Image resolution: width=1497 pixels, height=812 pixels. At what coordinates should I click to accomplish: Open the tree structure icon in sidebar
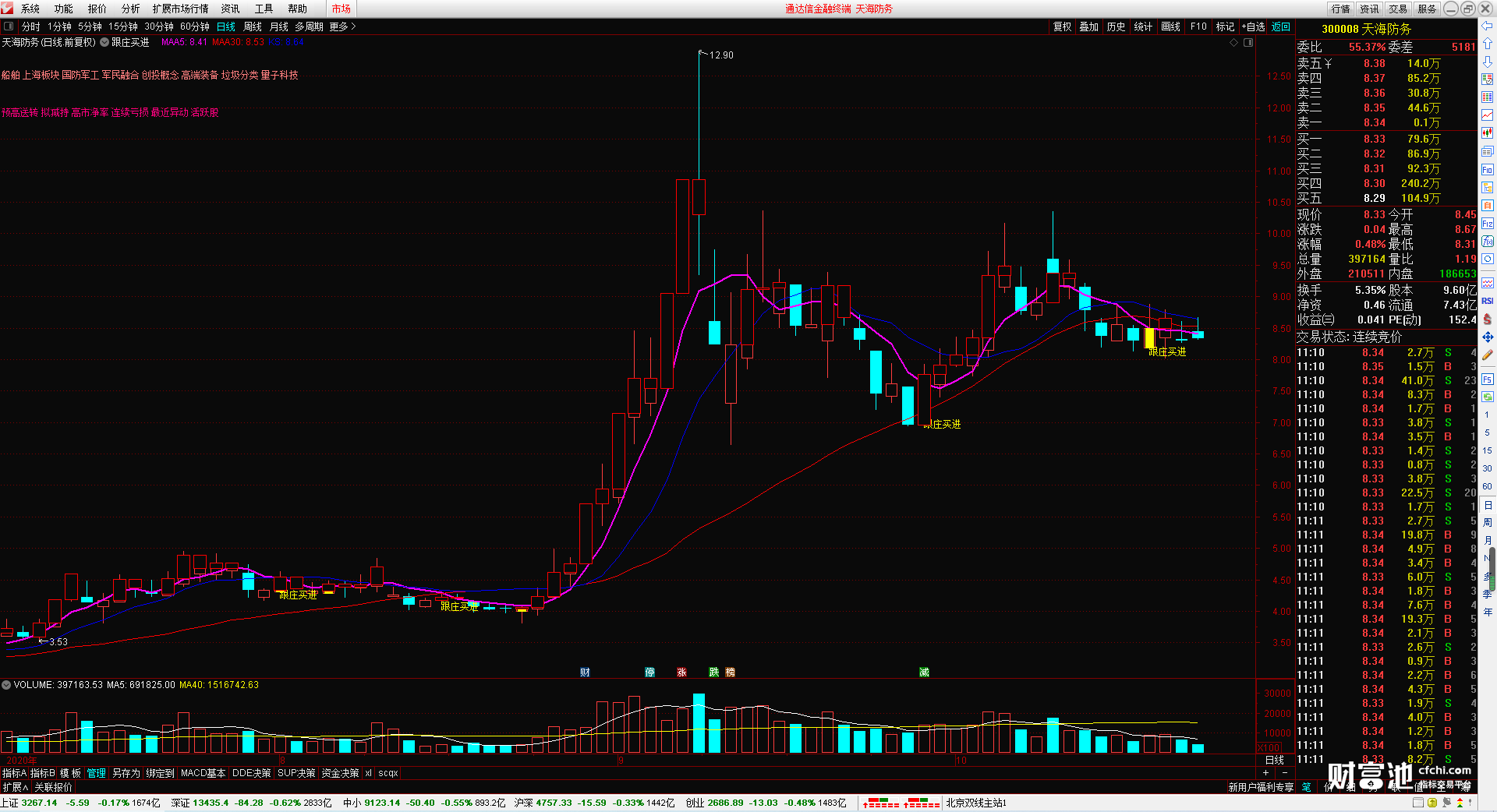[1488, 187]
